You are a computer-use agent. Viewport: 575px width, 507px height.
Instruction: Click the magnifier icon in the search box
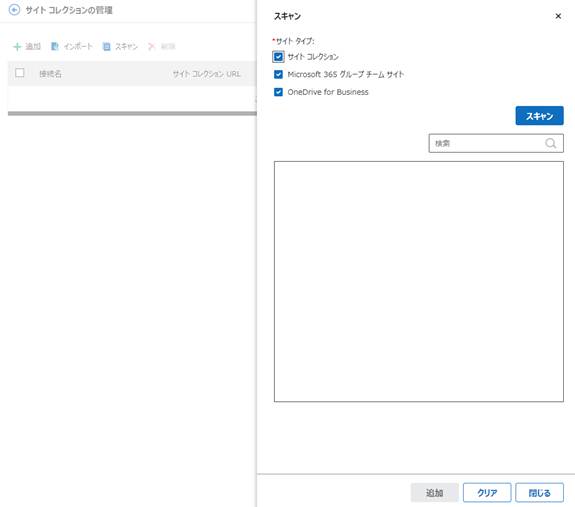click(550, 143)
